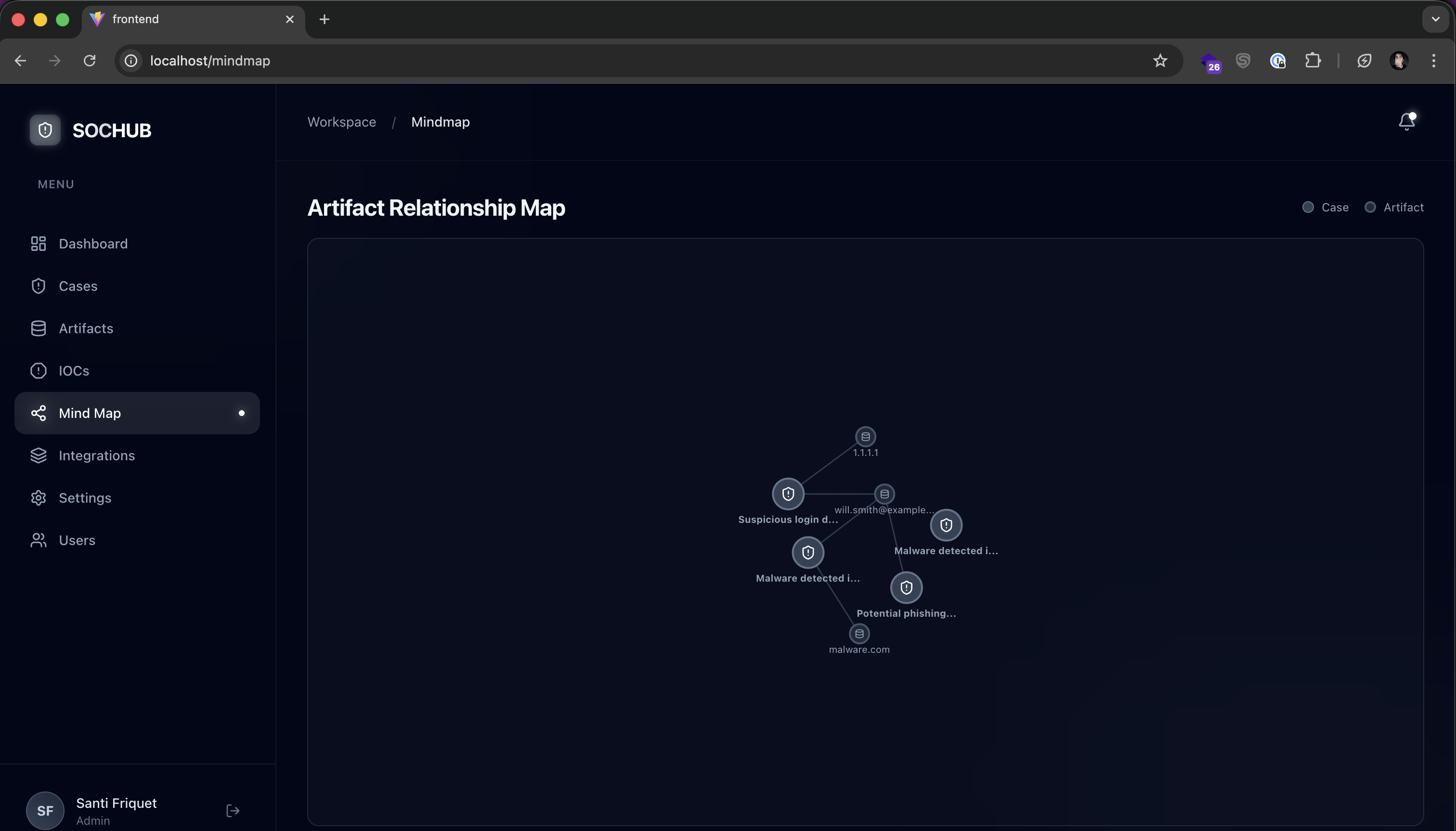
Task: Click the logout icon next to Santi Friquet
Action: [232, 810]
